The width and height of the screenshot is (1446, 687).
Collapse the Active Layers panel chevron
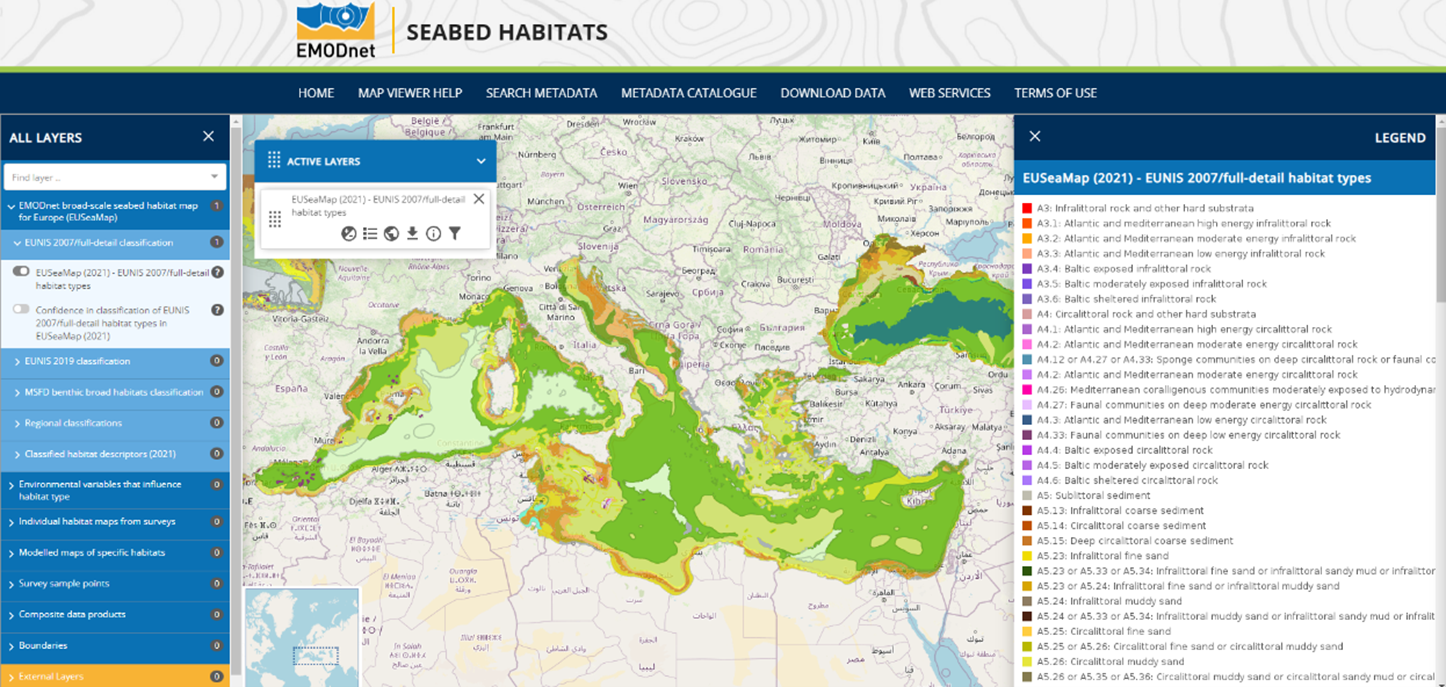(x=481, y=161)
